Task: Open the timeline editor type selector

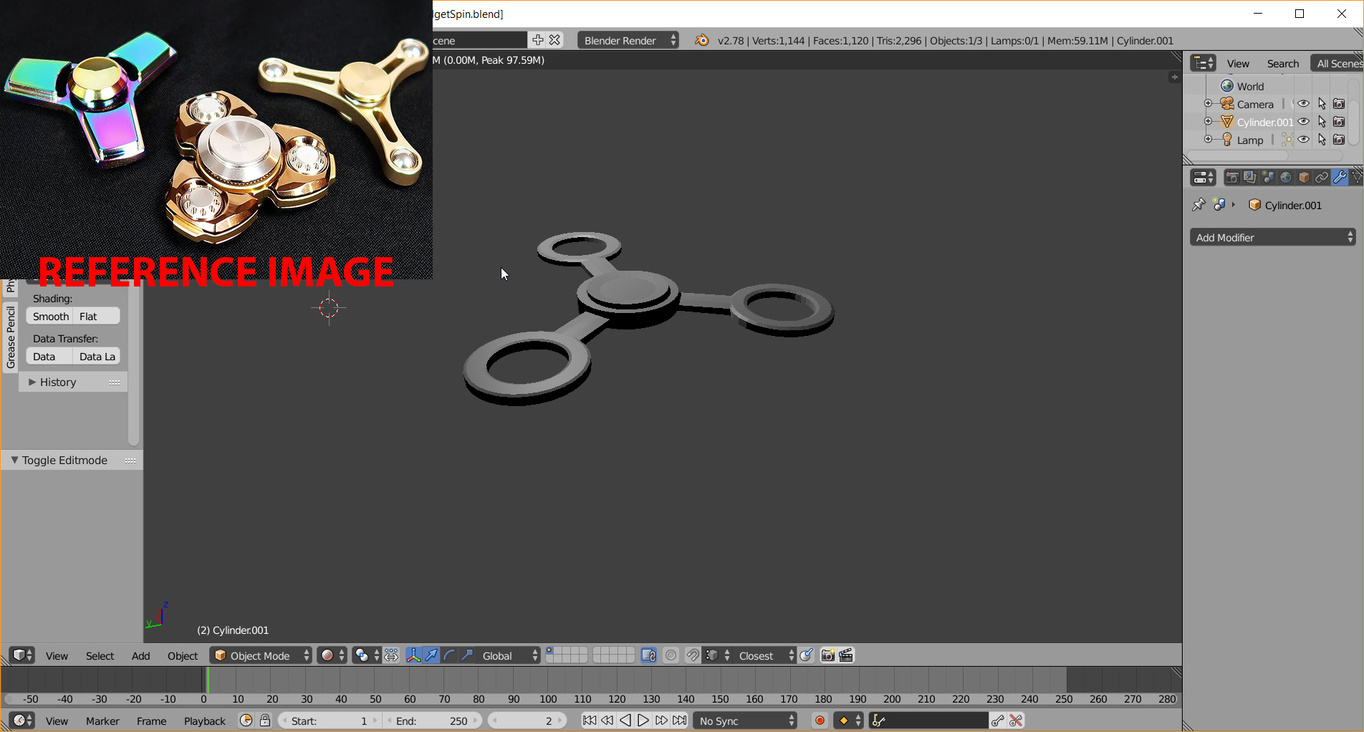Action: click(x=22, y=721)
